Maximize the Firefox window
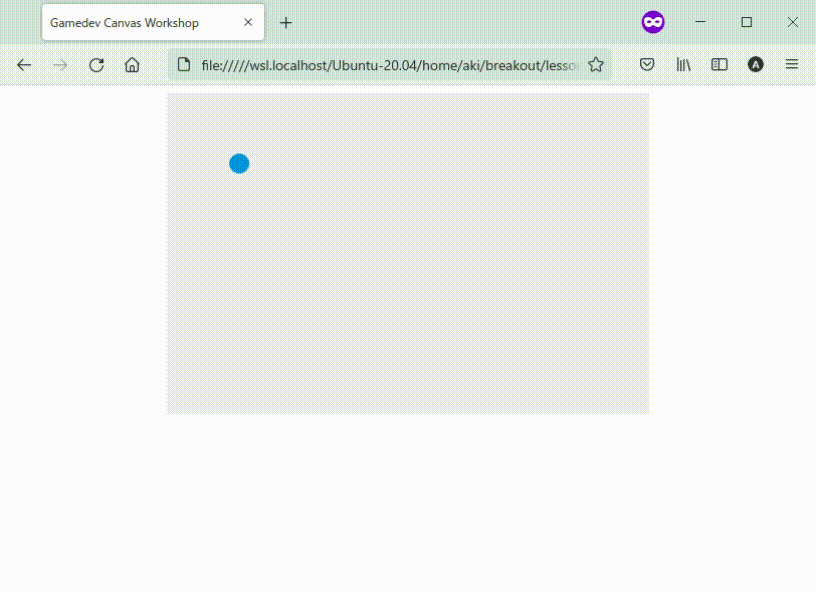 746,22
